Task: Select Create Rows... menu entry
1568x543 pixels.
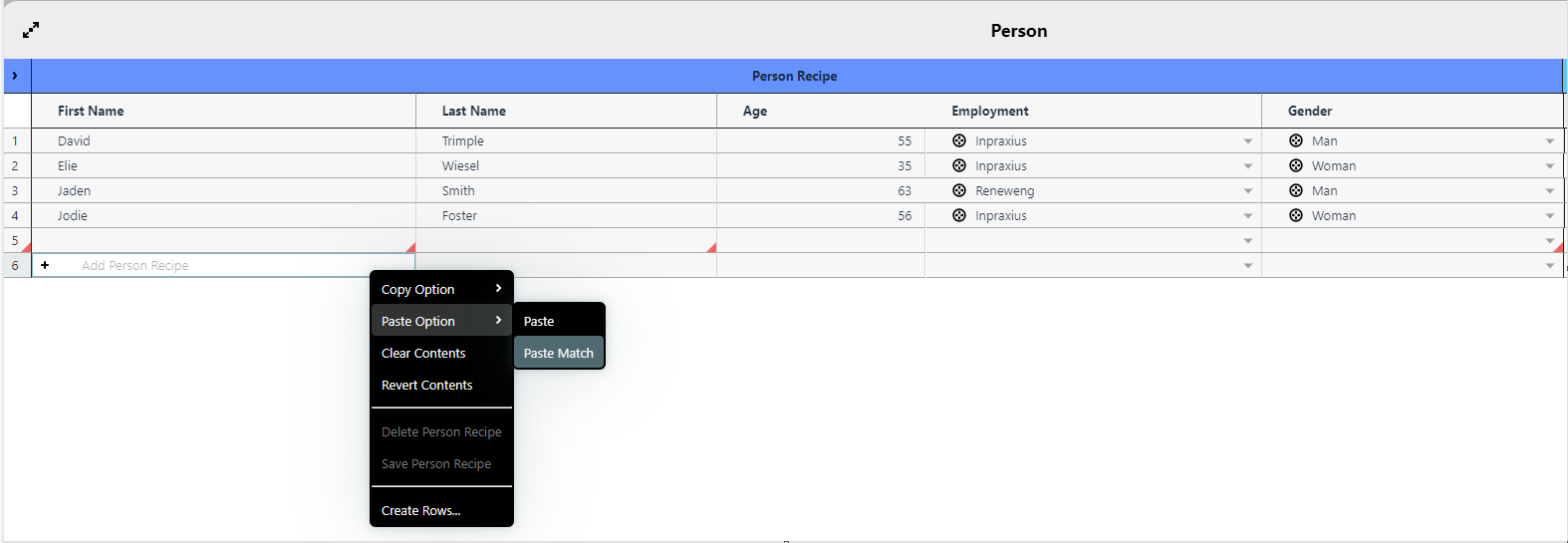Action: [420, 510]
